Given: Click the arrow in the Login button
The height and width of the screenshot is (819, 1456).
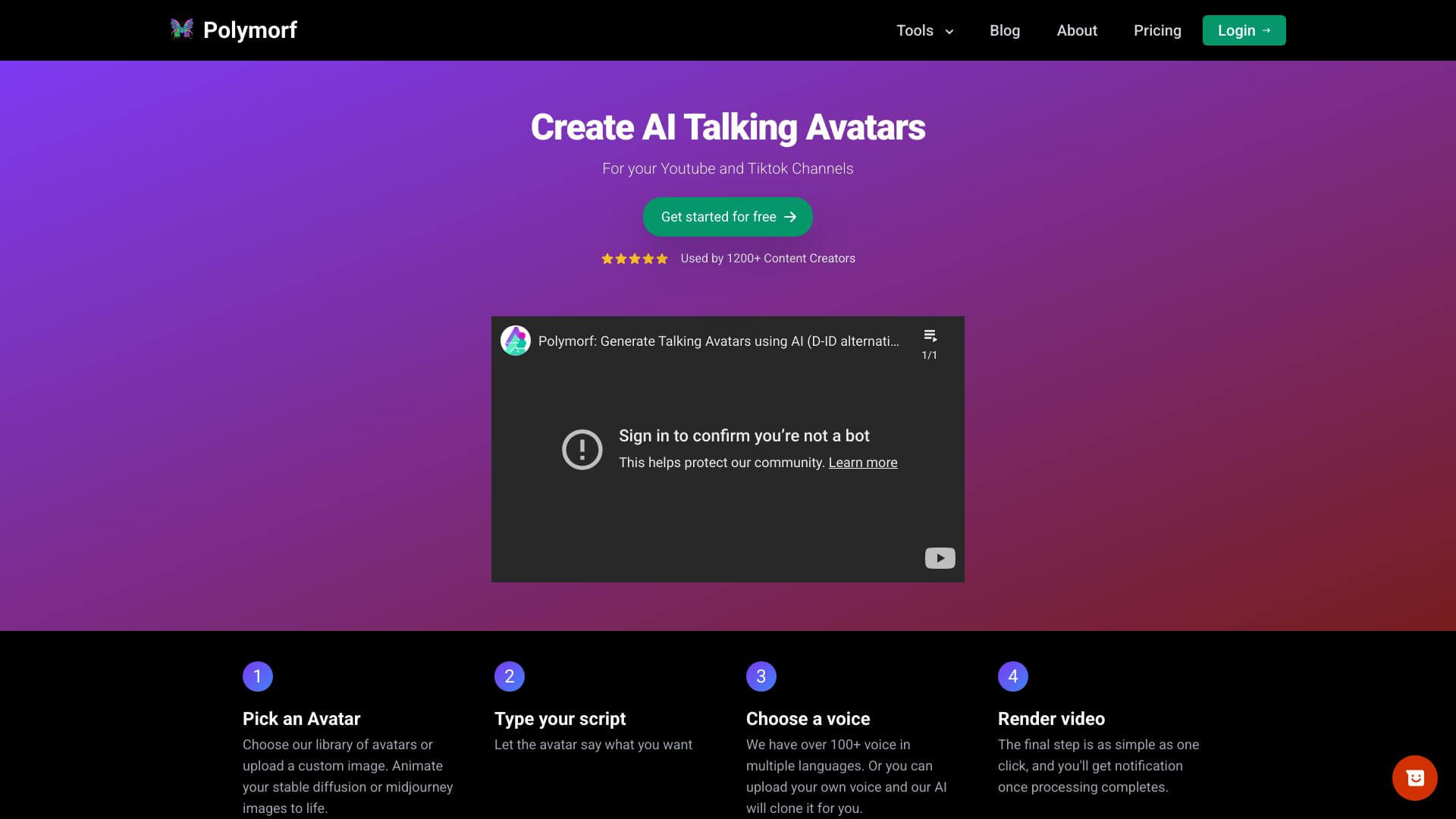Looking at the screenshot, I should tap(1267, 30).
